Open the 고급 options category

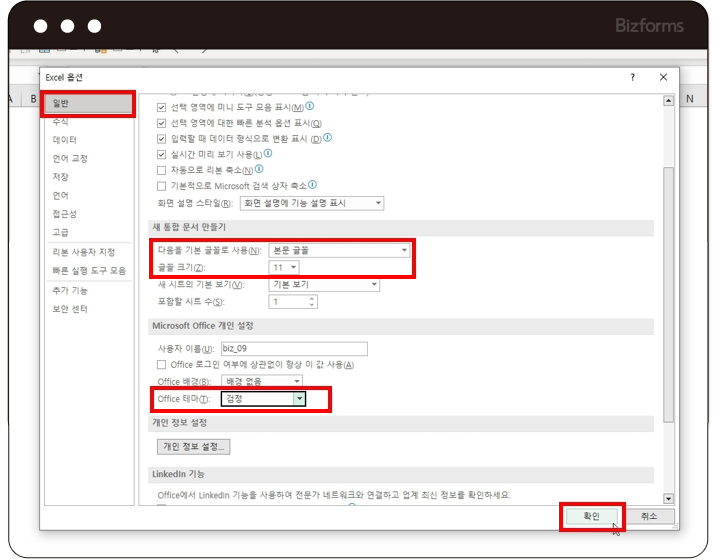coord(61,233)
